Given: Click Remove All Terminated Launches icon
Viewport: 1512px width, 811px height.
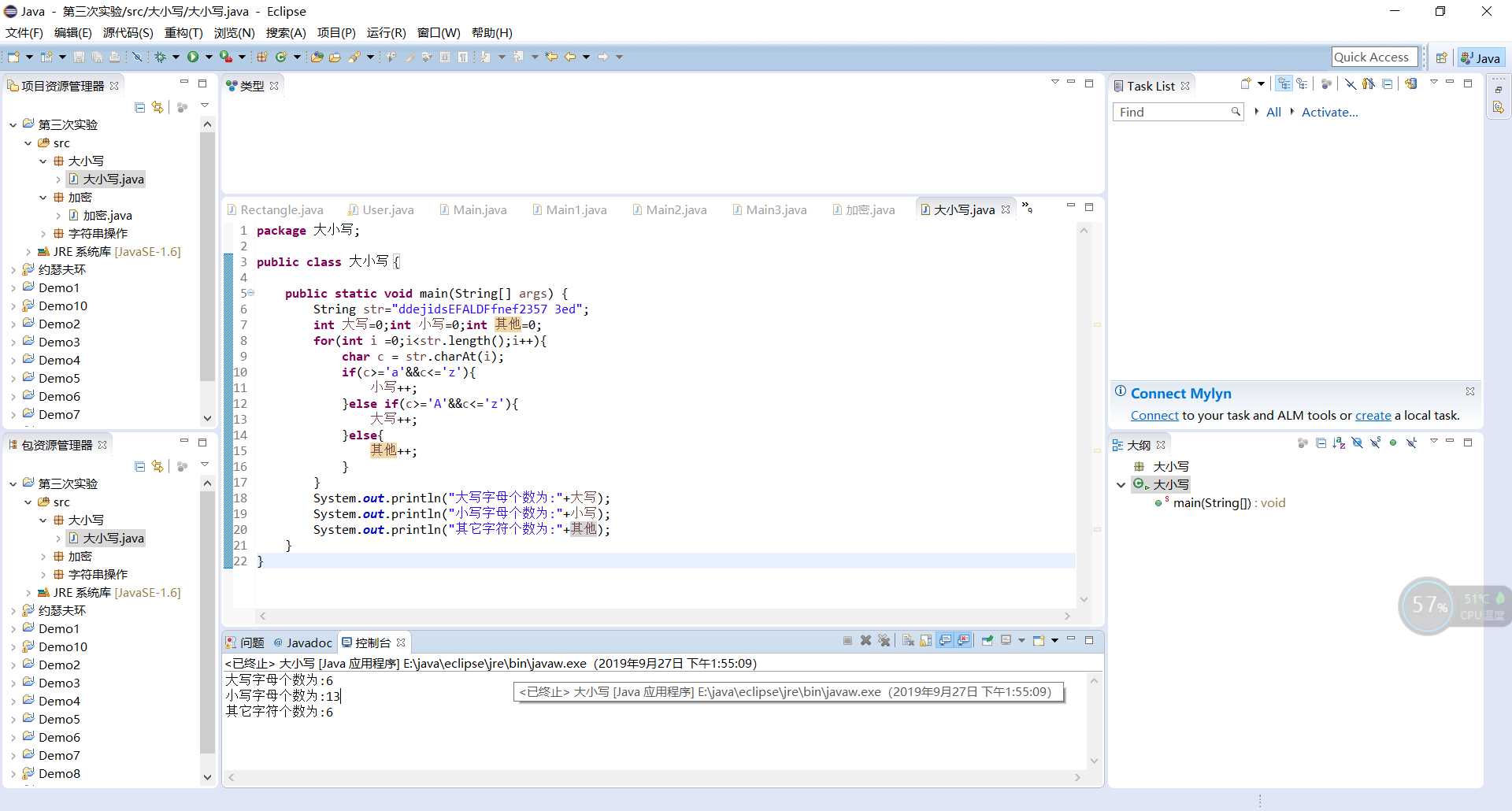Looking at the screenshot, I should [x=884, y=640].
